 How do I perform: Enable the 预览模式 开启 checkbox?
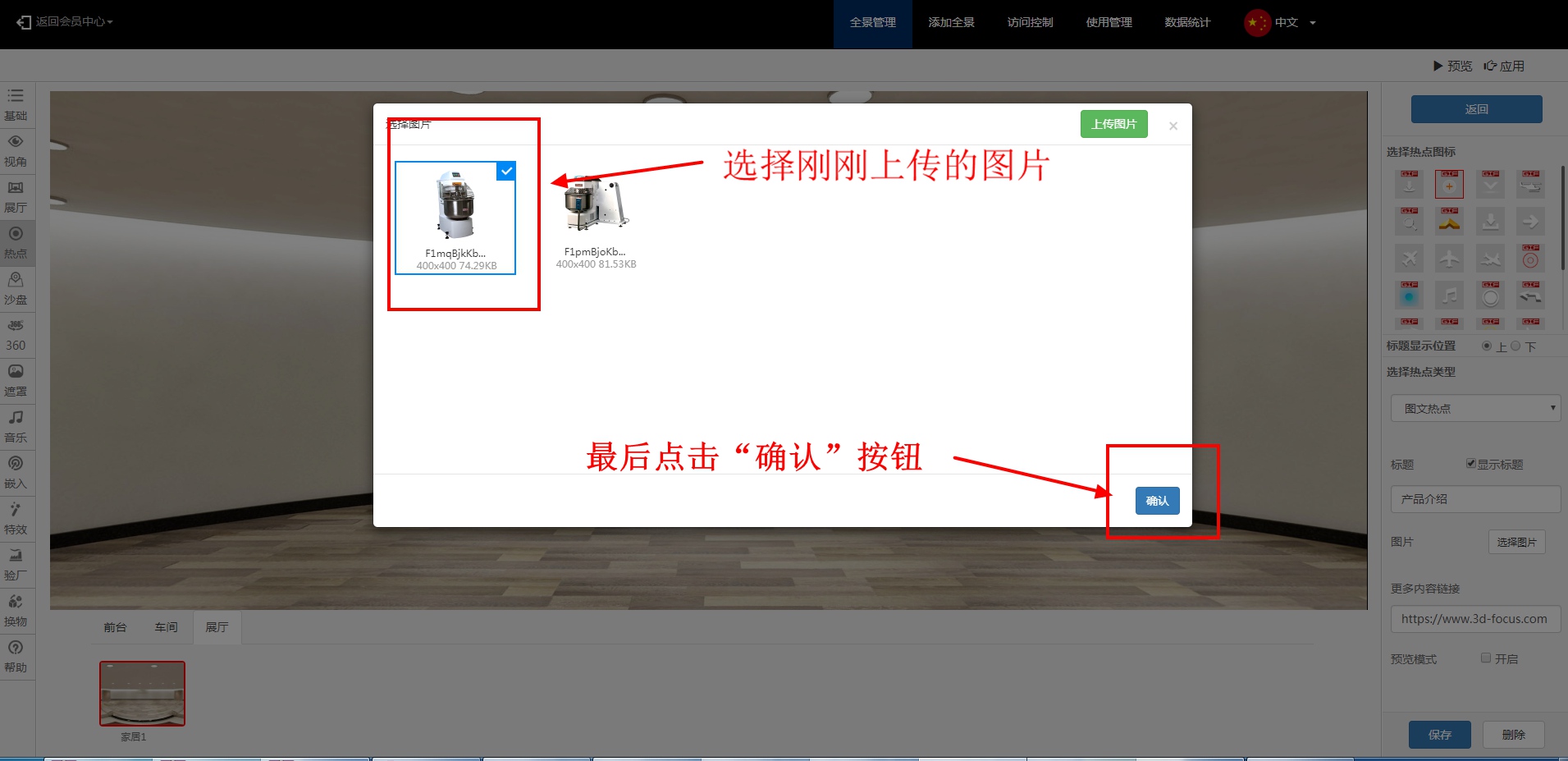pos(1486,658)
